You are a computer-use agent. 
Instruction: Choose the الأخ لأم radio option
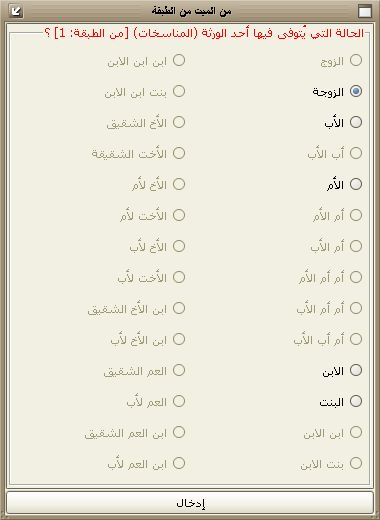coord(179,184)
